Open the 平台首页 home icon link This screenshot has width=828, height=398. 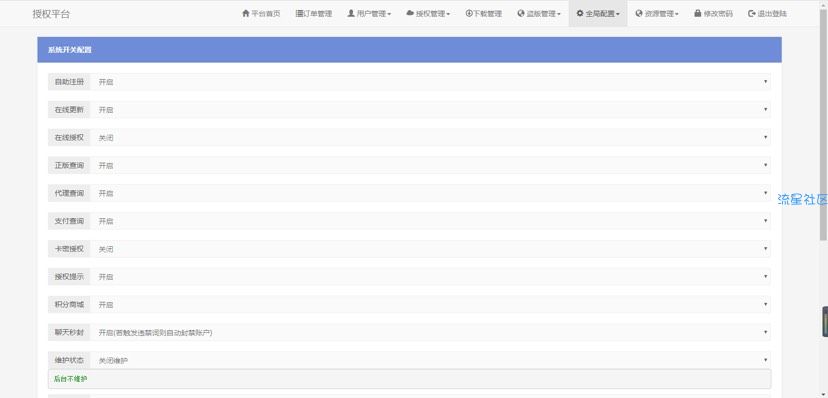click(x=261, y=14)
